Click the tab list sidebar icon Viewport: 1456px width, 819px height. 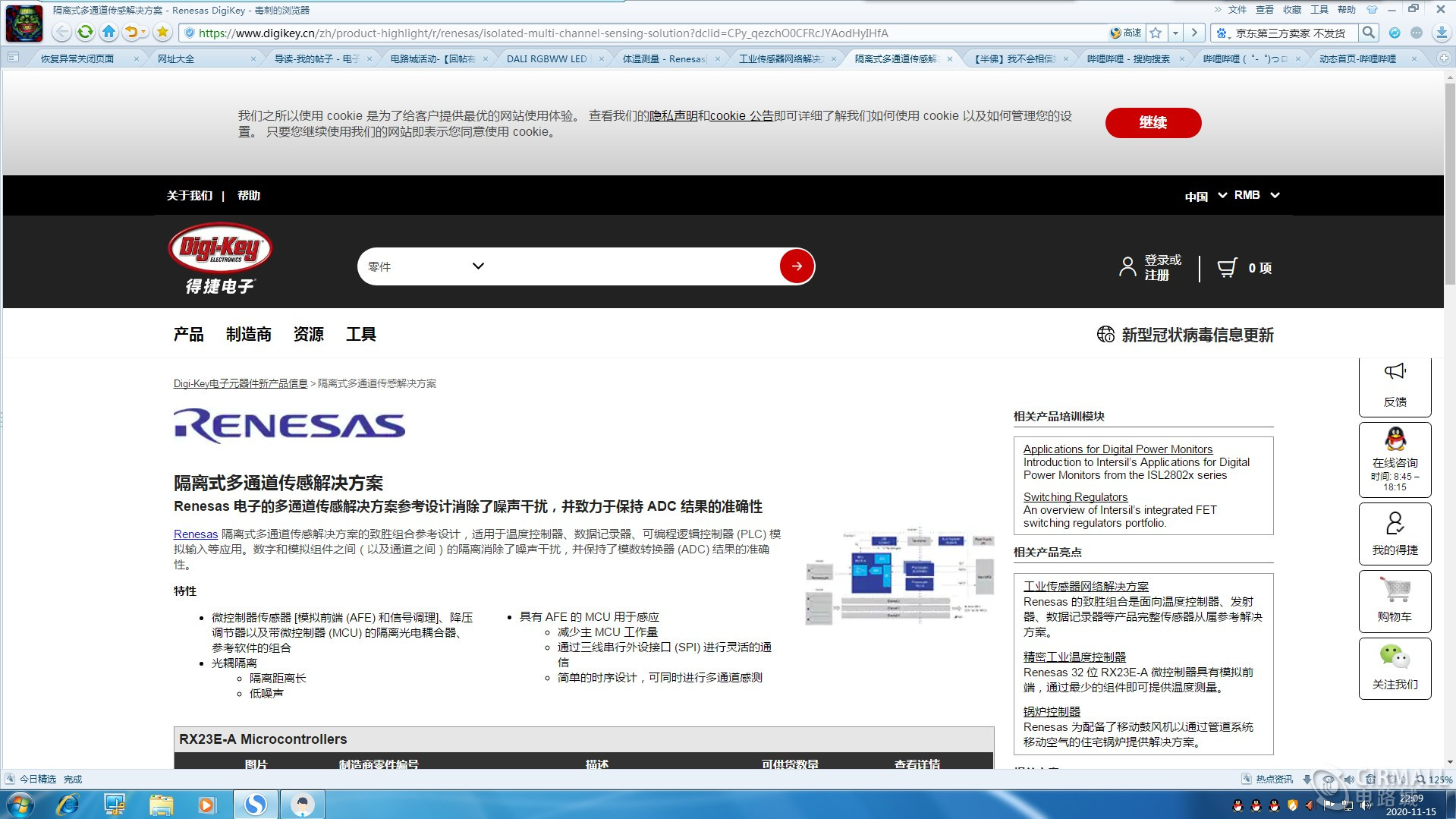point(13,58)
